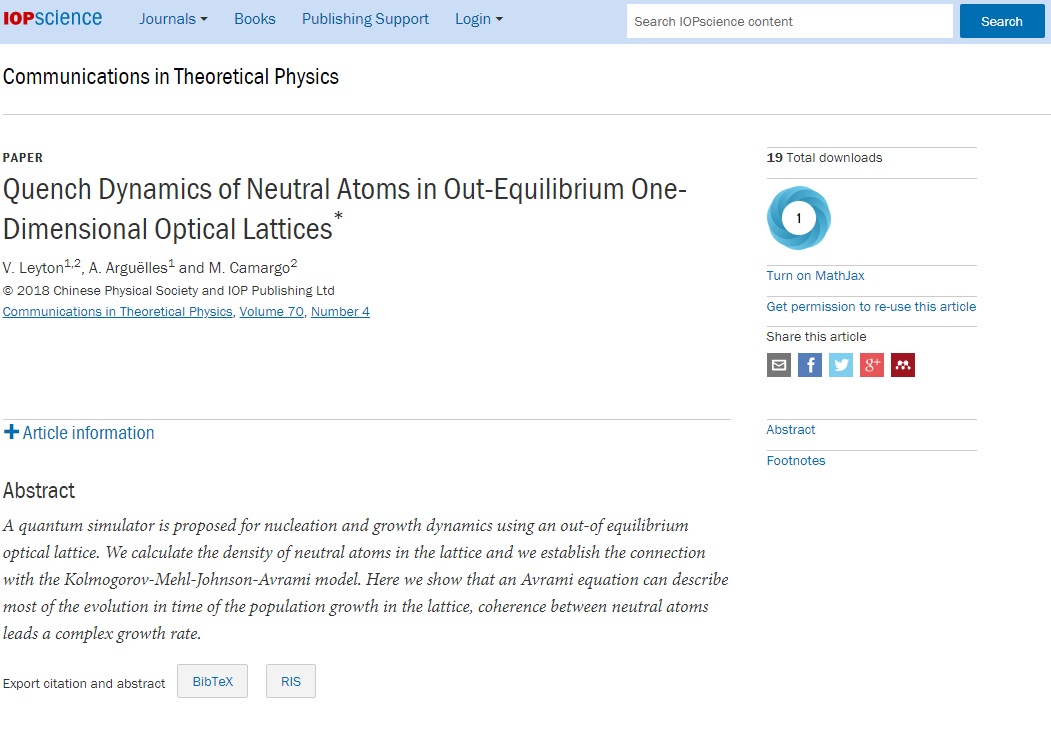Open the Books menu item
This screenshot has height=733, width=1051.
[x=255, y=19]
